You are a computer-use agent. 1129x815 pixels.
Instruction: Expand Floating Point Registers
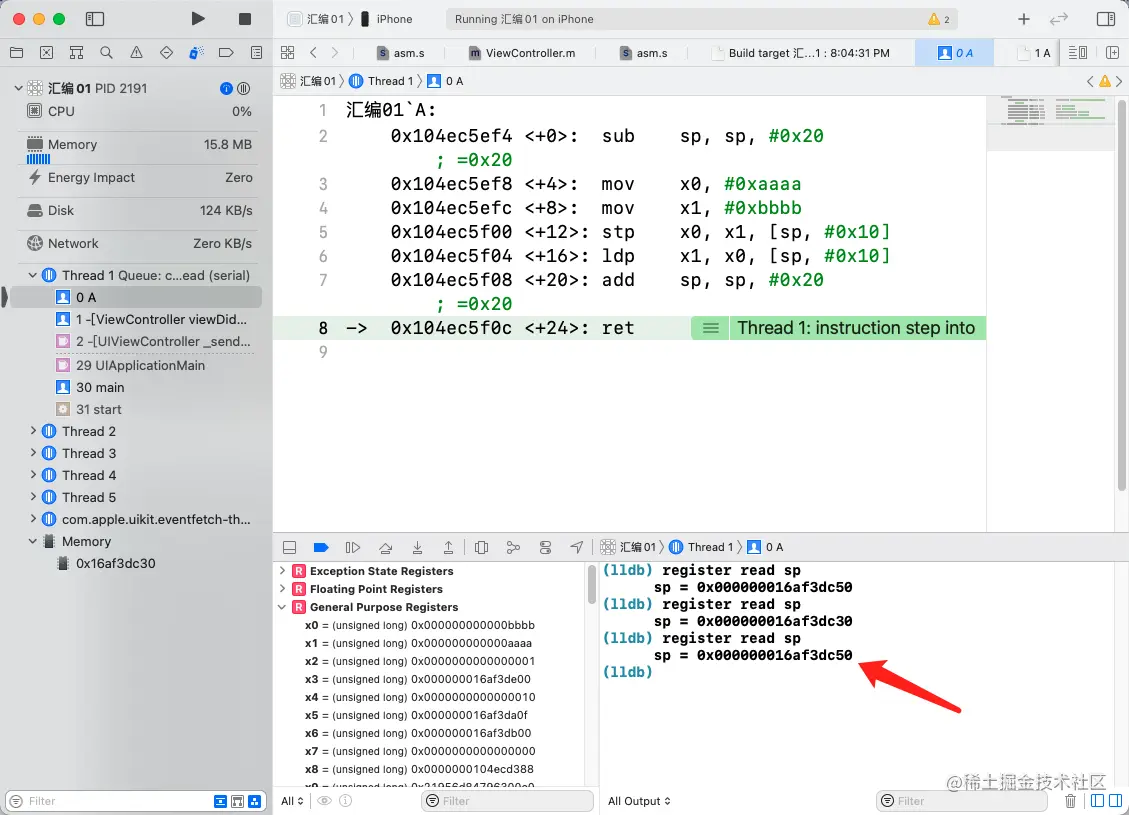(282, 589)
